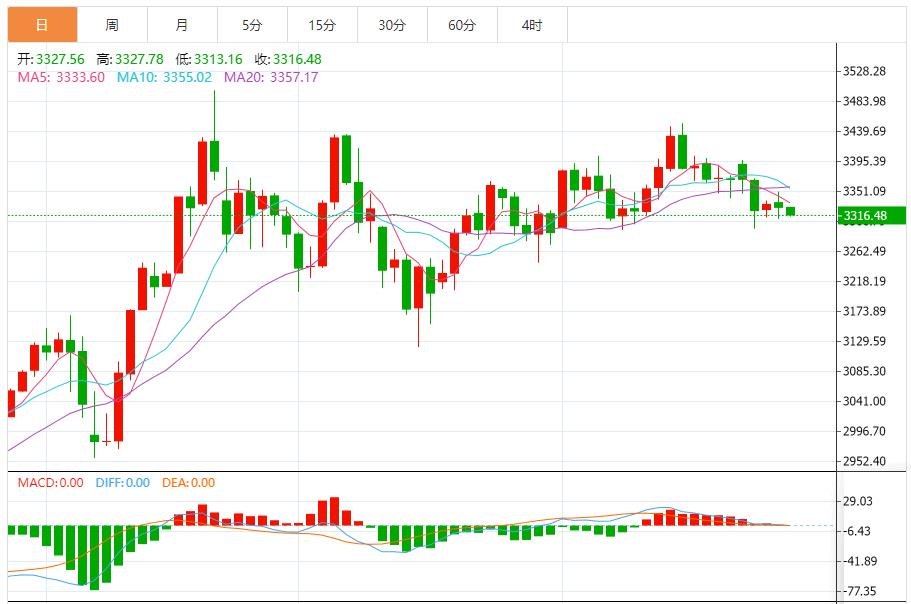Viewport: 911px width, 604px height.
Task: Click the last green candlestick on the chart
Action: point(791,211)
